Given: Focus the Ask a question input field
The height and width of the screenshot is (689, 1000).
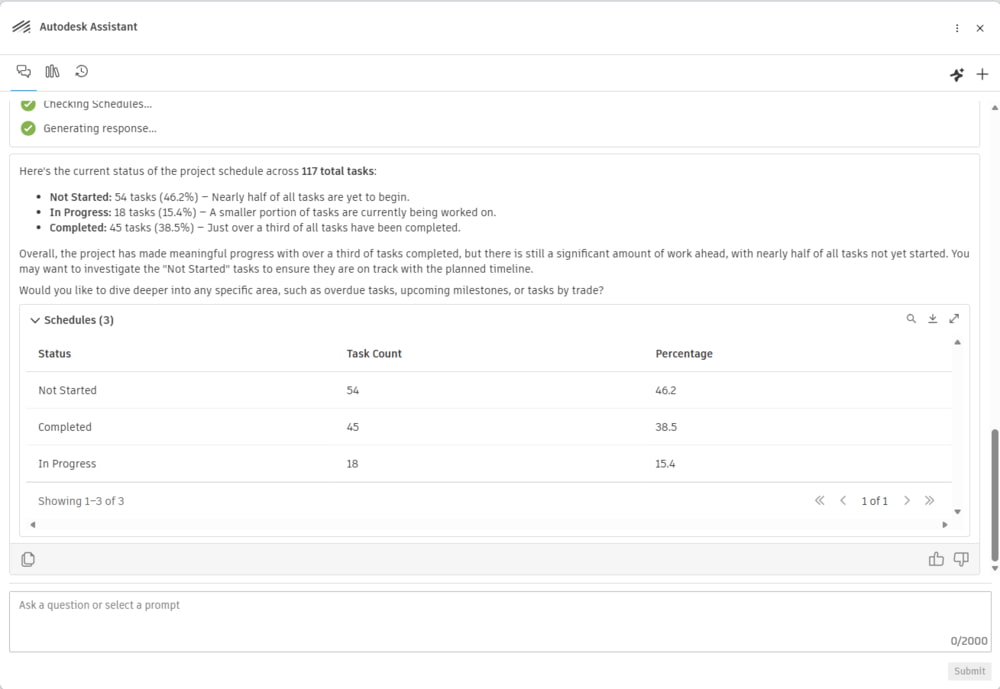Looking at the screenshot, I should tap(500, 621).
